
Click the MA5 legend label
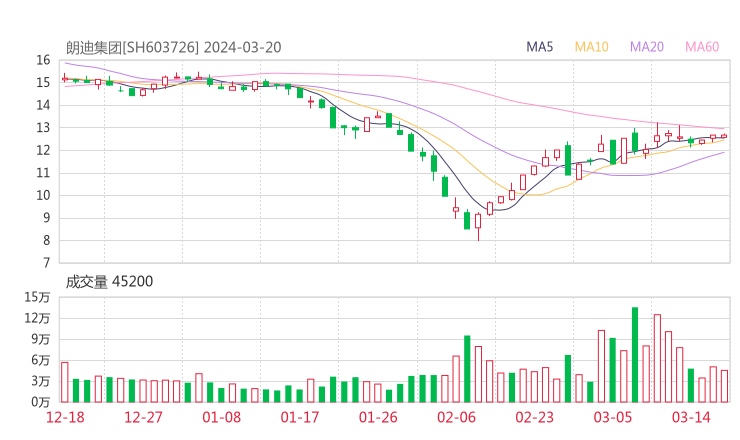tap(539, 47)
